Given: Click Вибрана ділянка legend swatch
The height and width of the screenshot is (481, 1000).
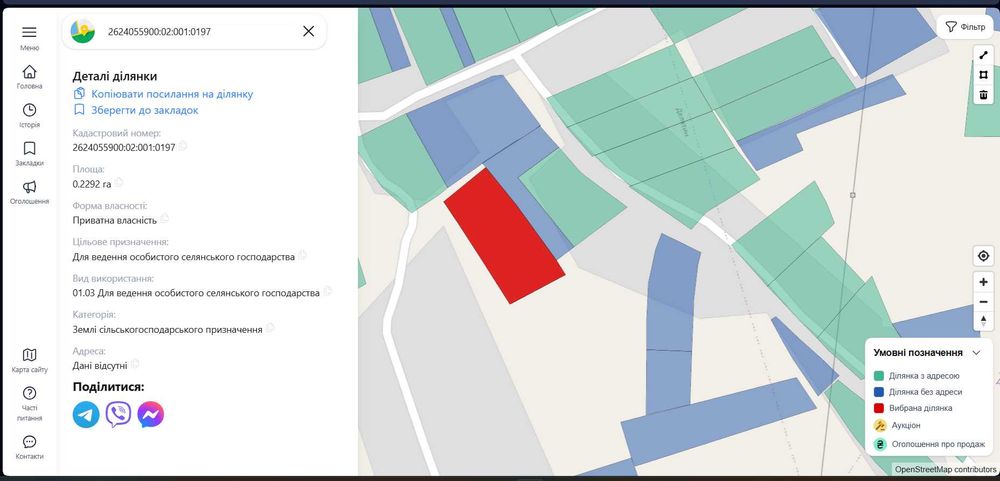Looking at the screenshot, I should (879, 408).
